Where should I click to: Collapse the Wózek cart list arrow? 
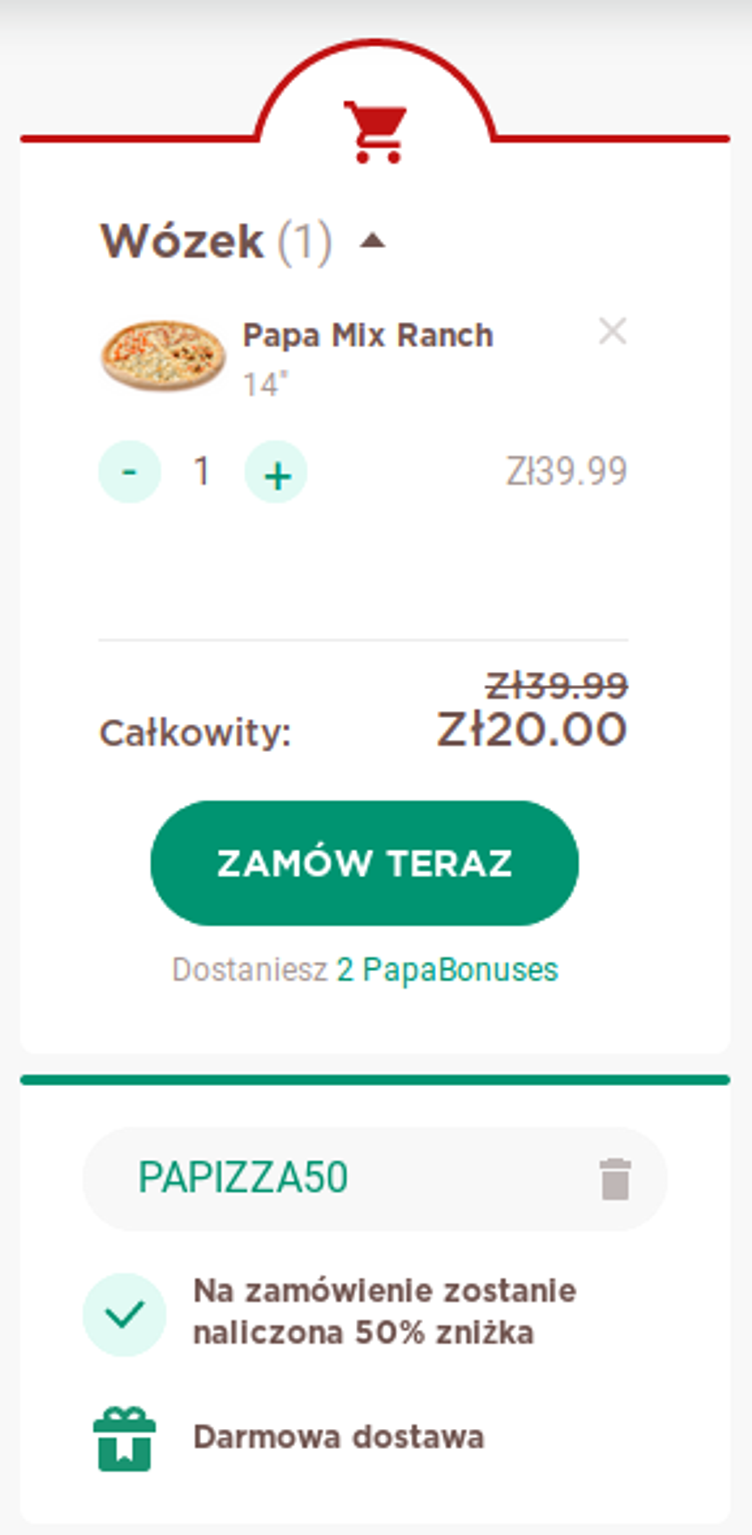pyautogui.click(x=372, y=240)
